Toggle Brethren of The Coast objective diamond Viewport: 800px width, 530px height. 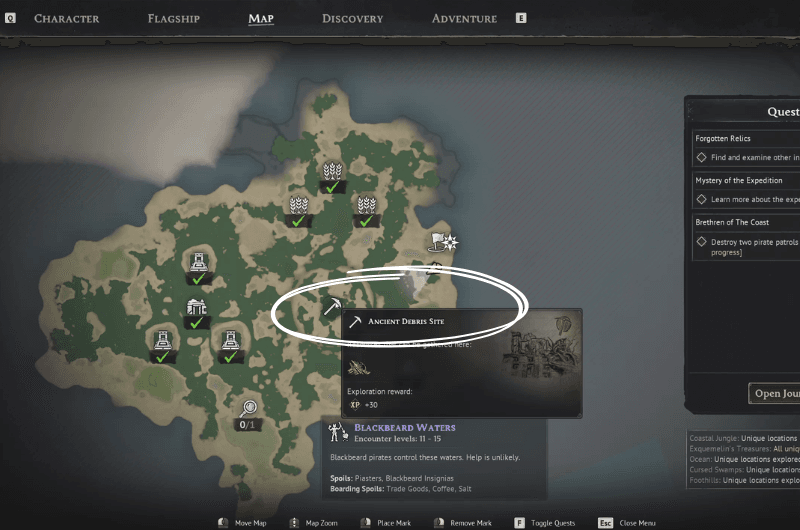pyautogui.click(x=702, y=241)
